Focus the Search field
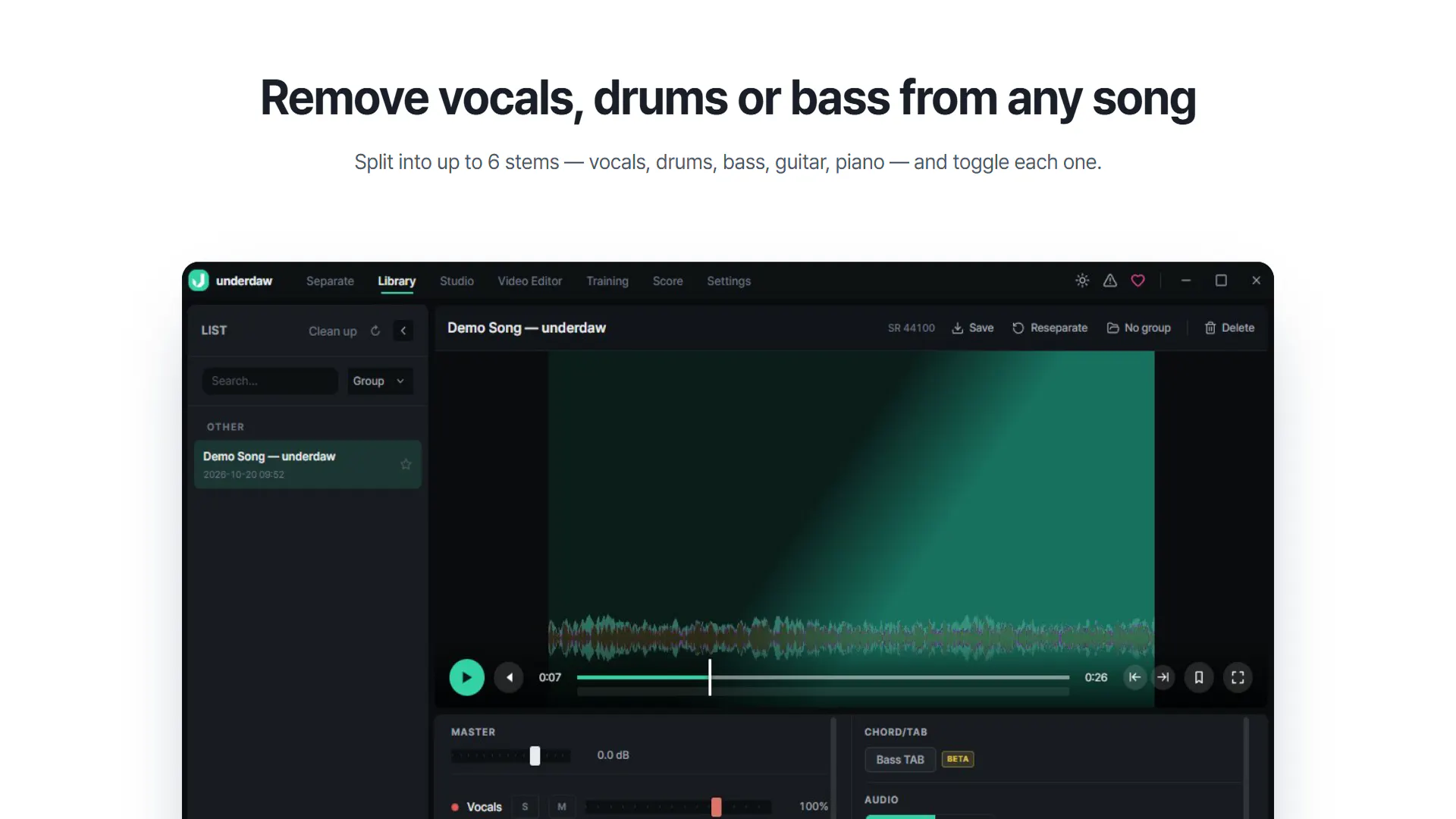Screen dimensions: 1456x819 [x=270, y=381]
